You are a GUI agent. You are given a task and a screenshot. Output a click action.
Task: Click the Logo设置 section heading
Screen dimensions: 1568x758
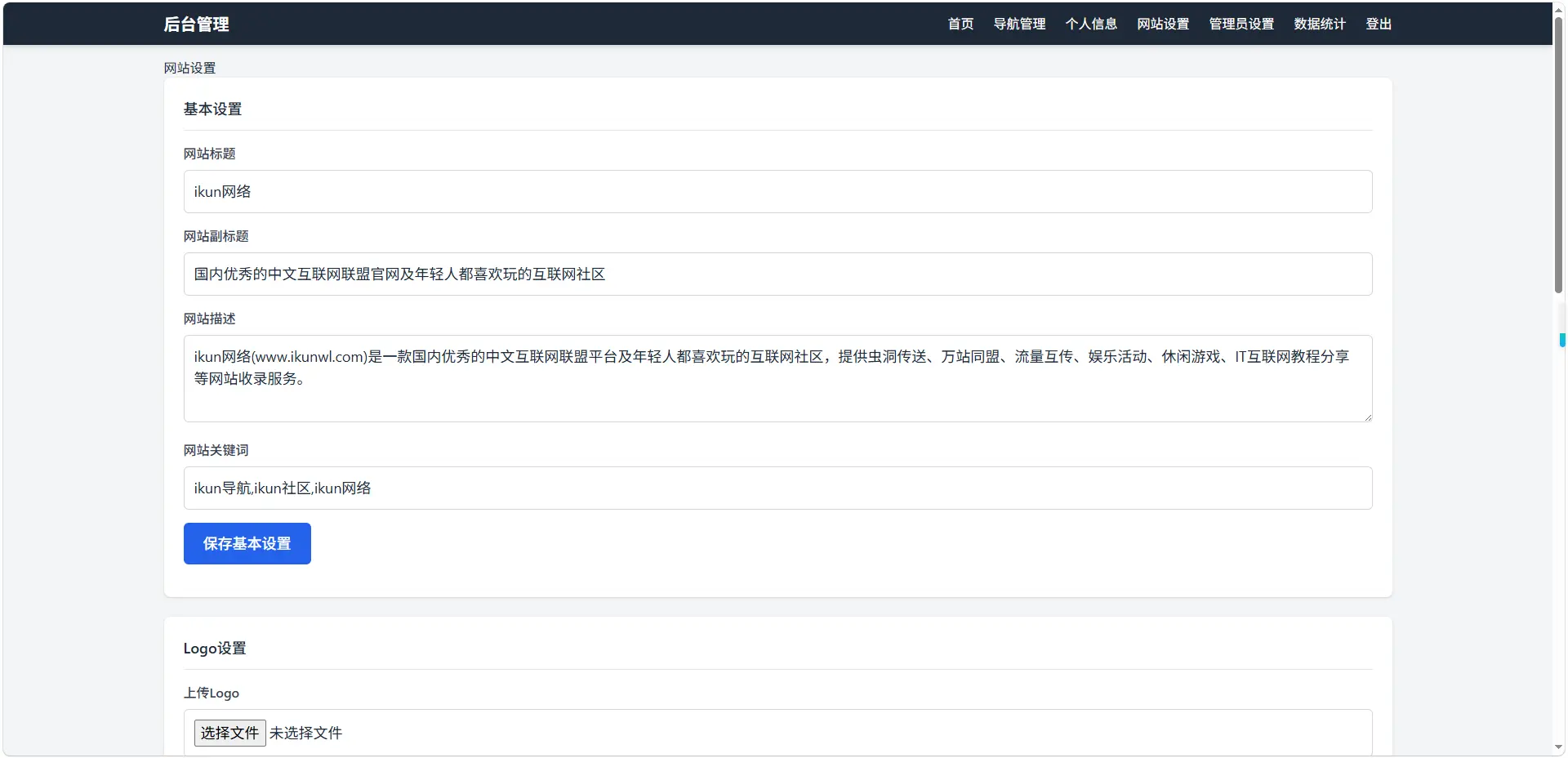click(x=215, y=648)
